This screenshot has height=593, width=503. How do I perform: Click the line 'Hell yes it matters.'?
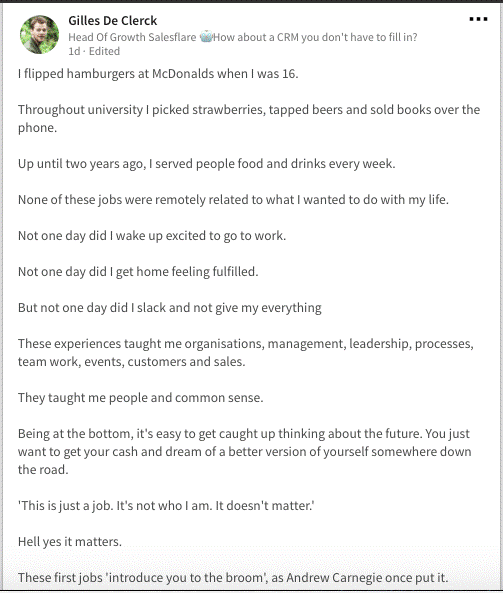coord(70,542)
